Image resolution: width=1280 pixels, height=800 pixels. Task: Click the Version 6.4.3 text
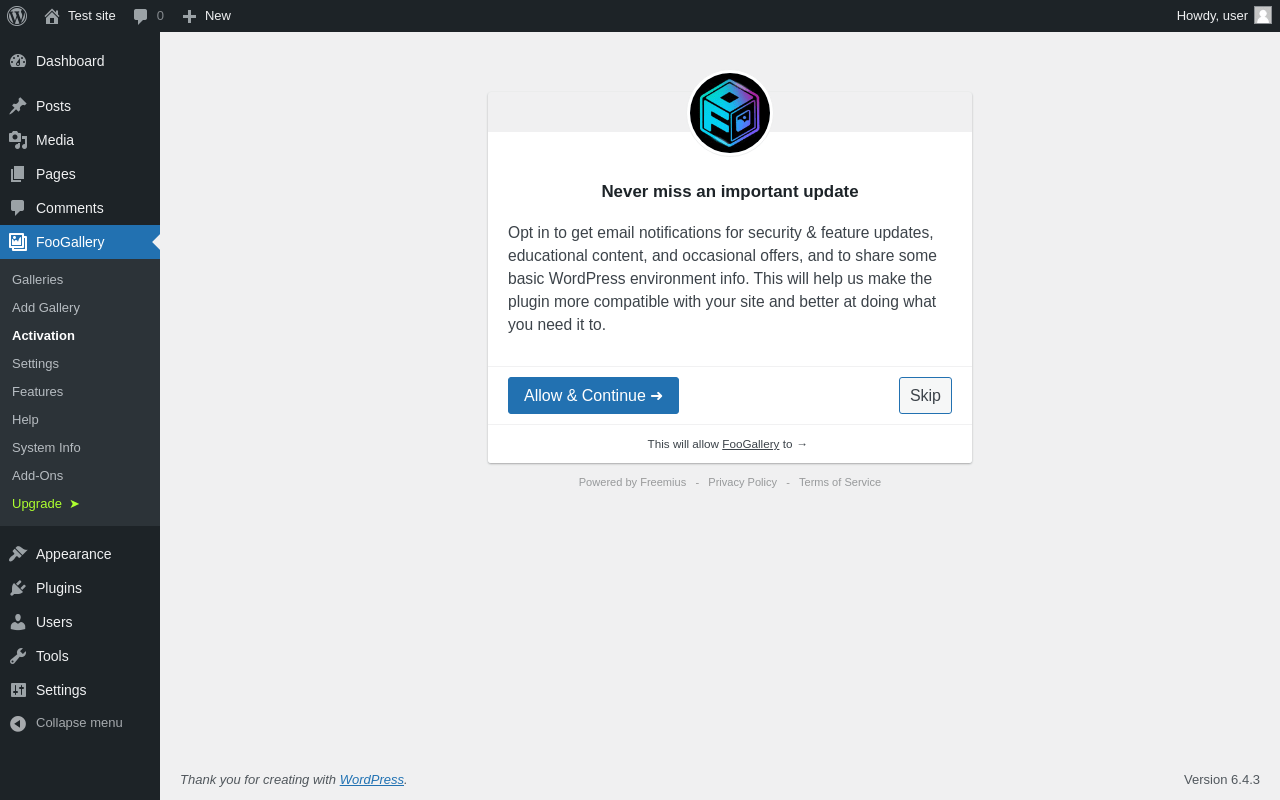tap(1222, 780)
